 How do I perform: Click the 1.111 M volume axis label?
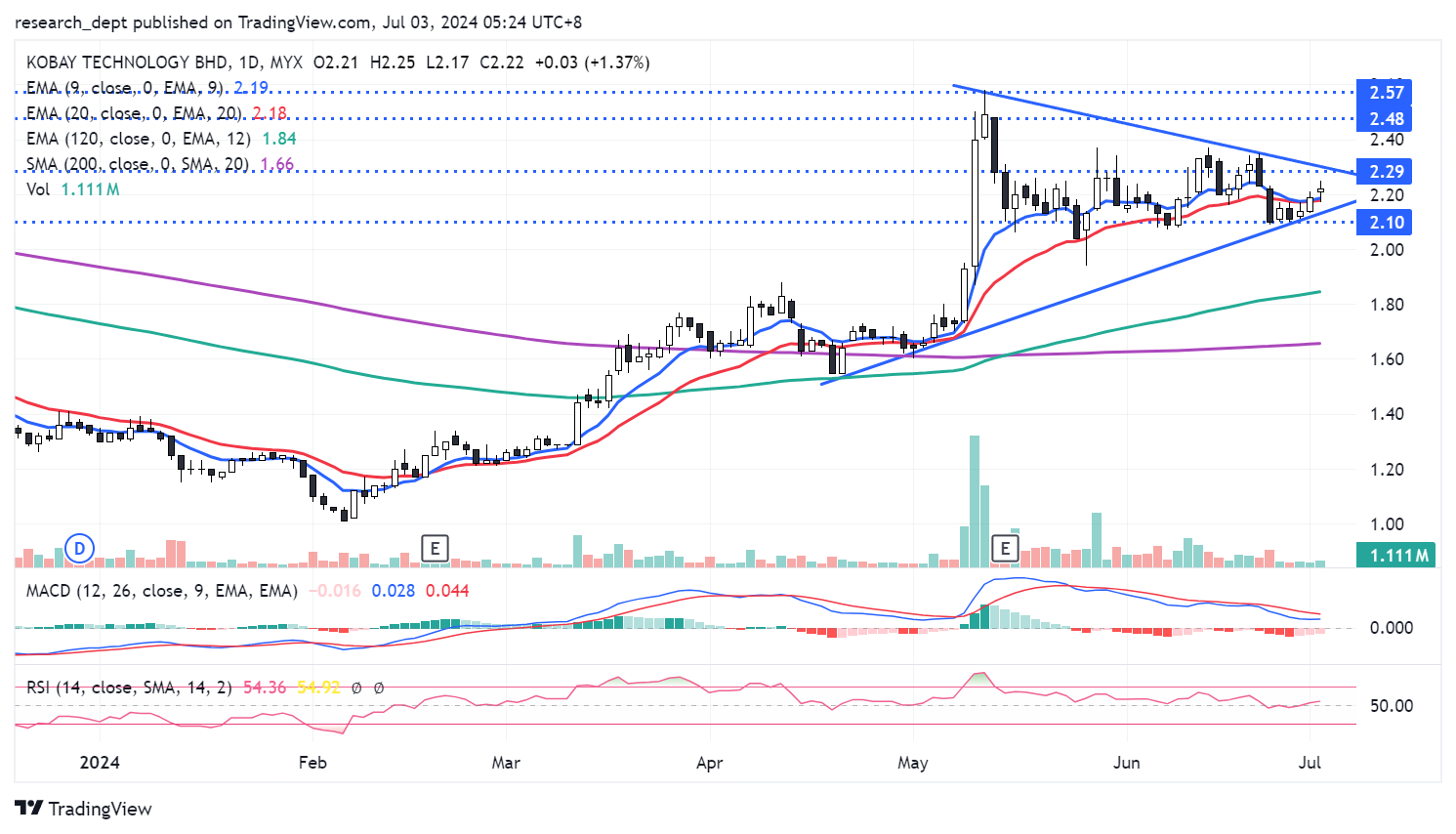point(1398,556)
